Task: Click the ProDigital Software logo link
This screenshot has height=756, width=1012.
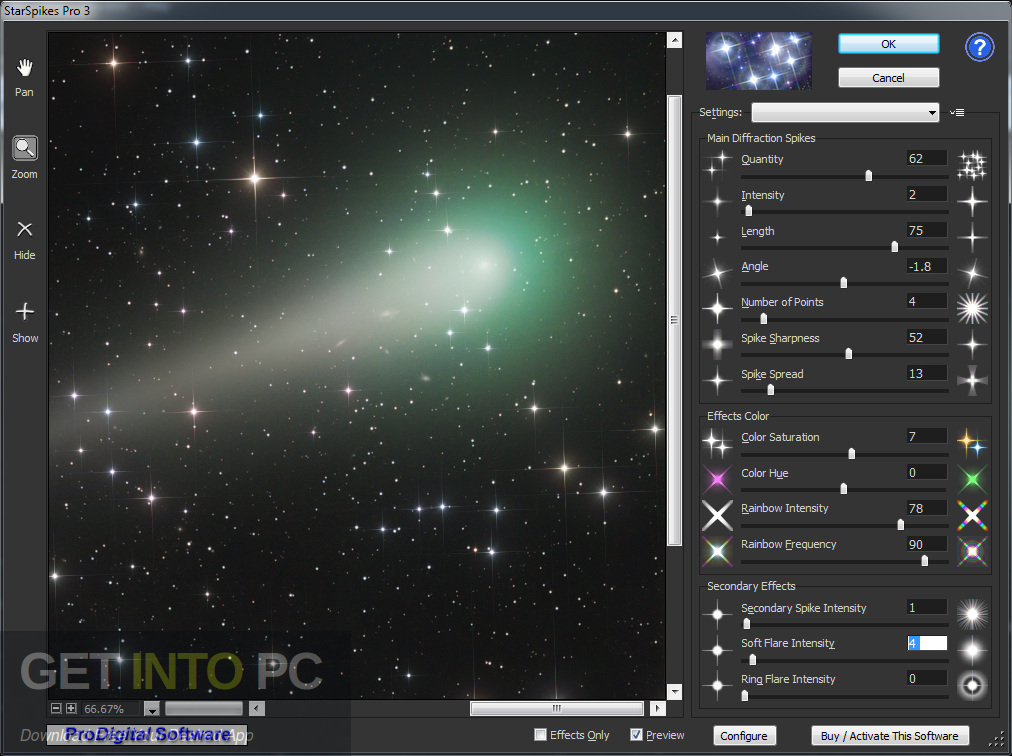Action: 147,735
